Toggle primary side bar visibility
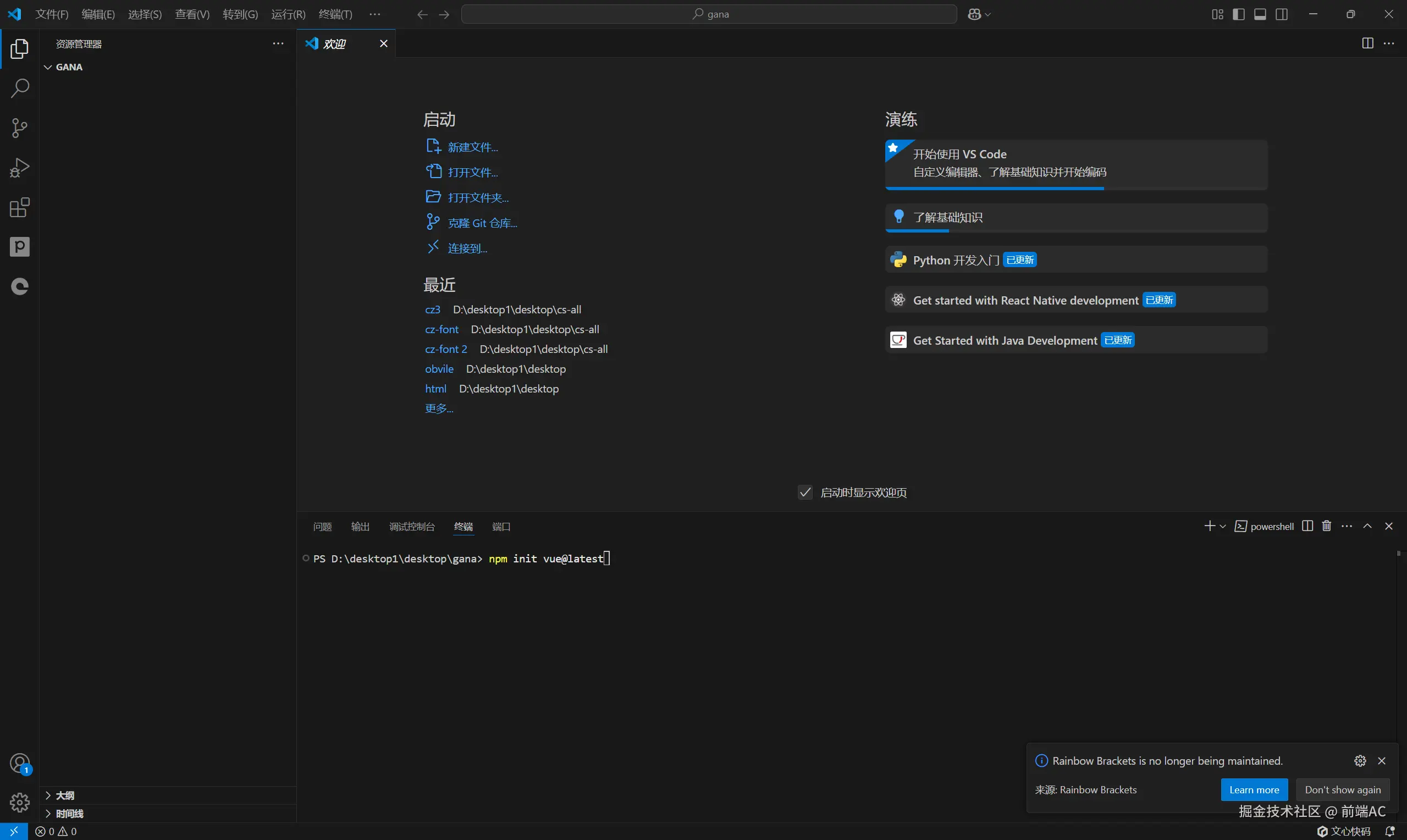The width and height of the screenshot is (1407, 840). pos(1238,14)
